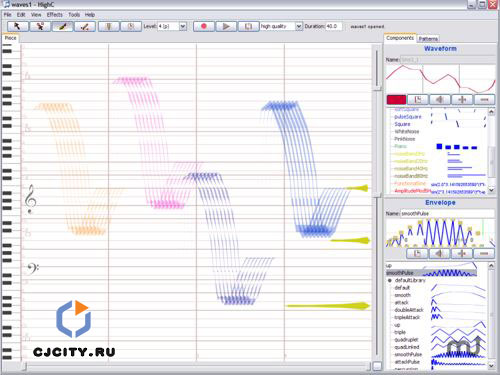Click the Envelope Name field smoothPulse
Viewport: 500px width, 375px height.
tap(447, 213)
